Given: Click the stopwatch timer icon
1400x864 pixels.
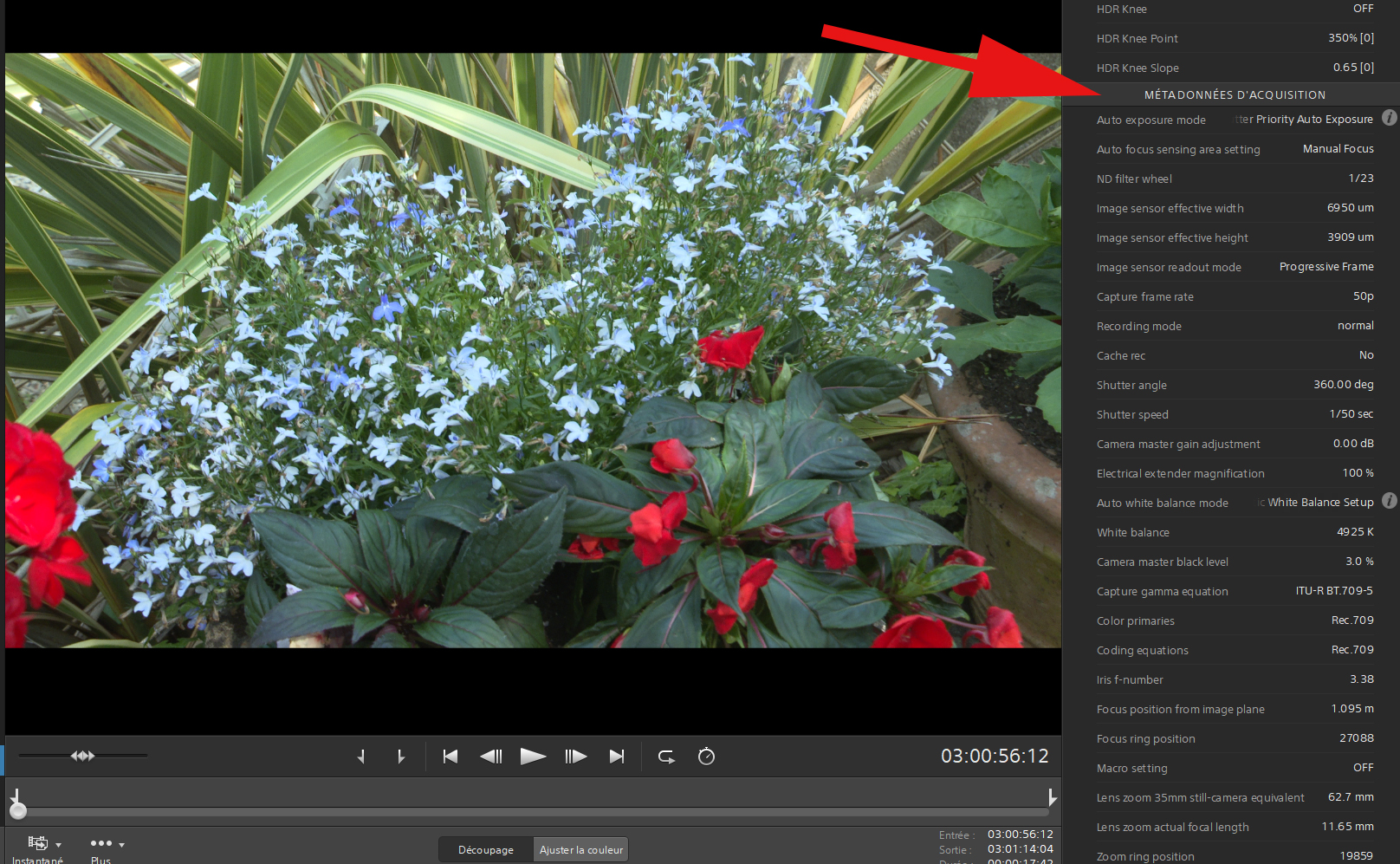Looking at the screenshot, I should click(706, 757).
